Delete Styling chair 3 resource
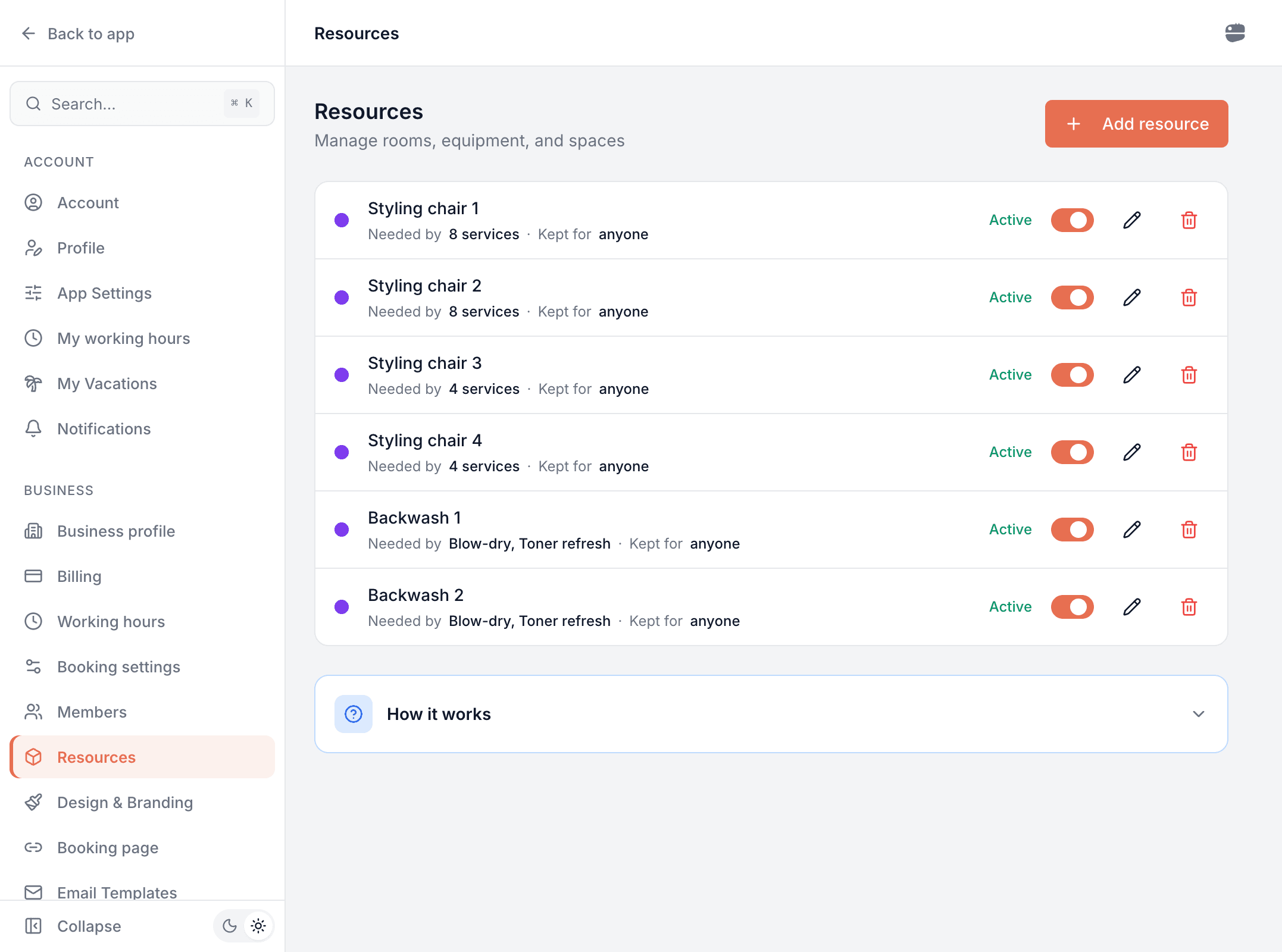The image size is (1282, 952). pos(1189,375)
